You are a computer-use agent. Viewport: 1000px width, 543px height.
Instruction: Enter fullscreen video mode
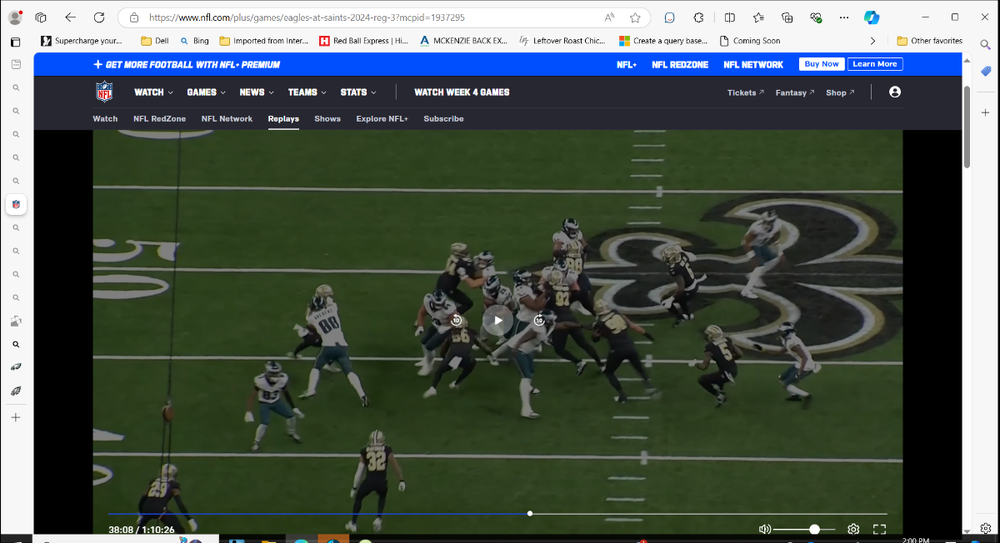coord(880,529)
